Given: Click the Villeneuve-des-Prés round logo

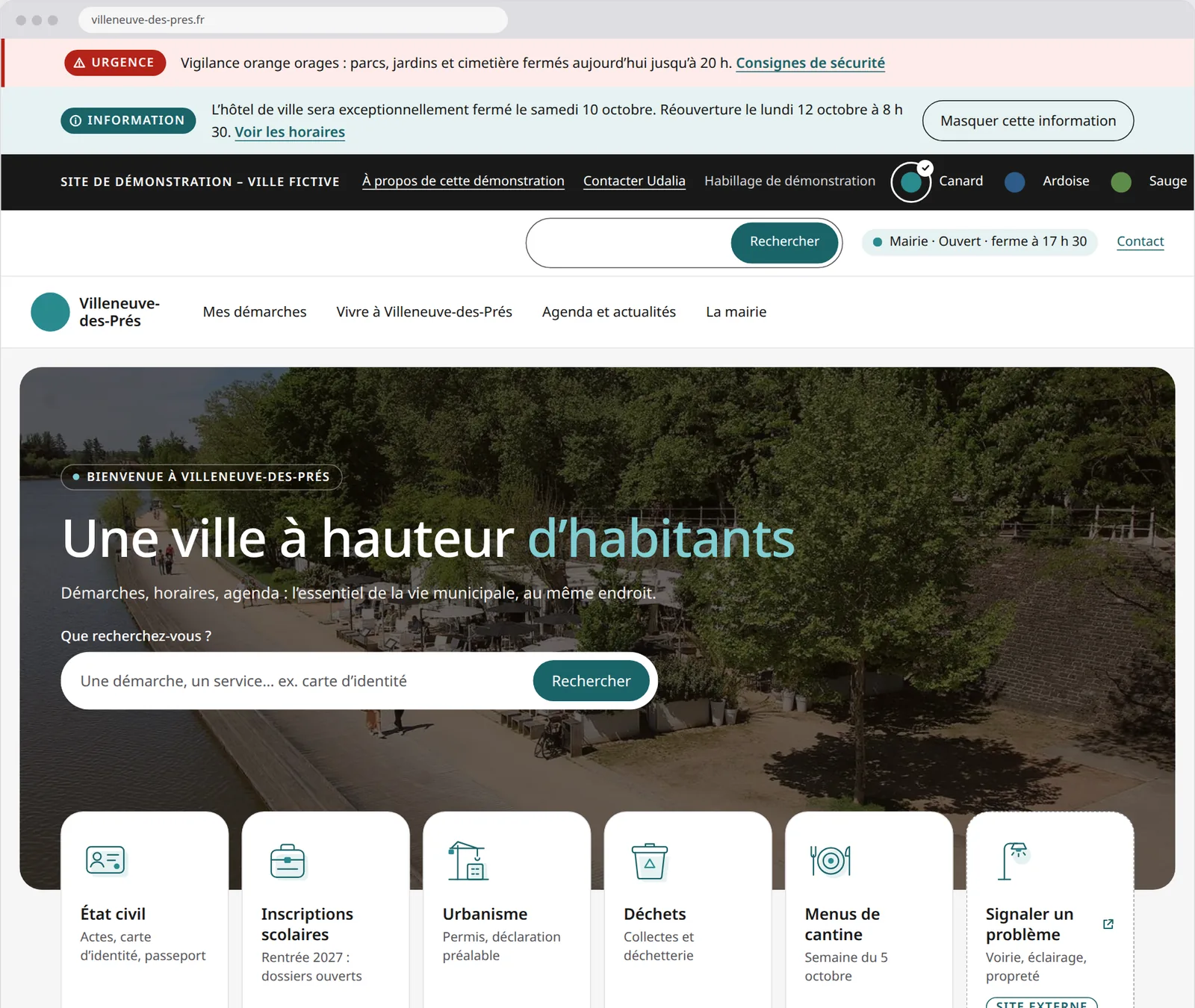Looking at the screenshot, I should [x=50, y=312].
